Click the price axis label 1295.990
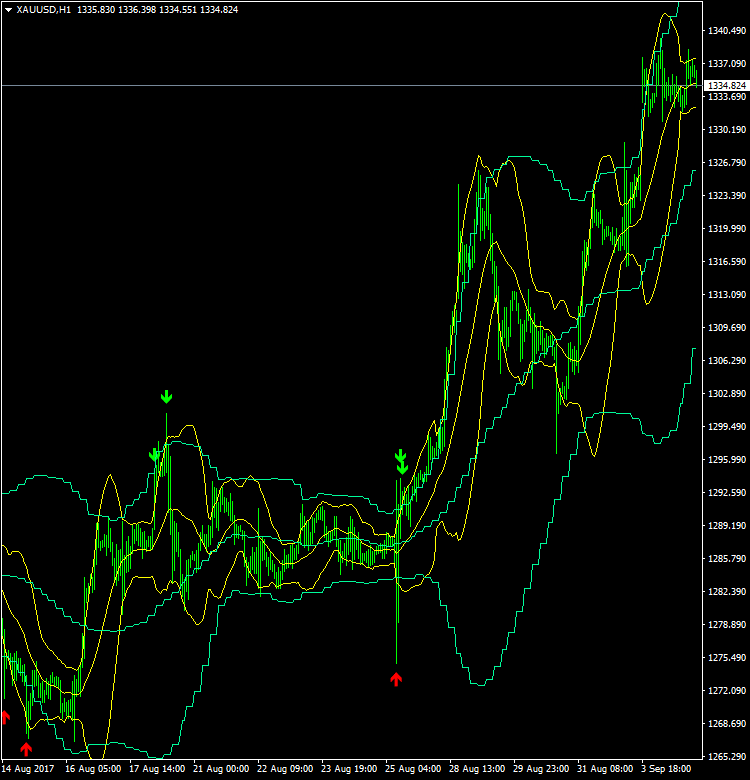This screenshot has height=780, width=750. 727,460
